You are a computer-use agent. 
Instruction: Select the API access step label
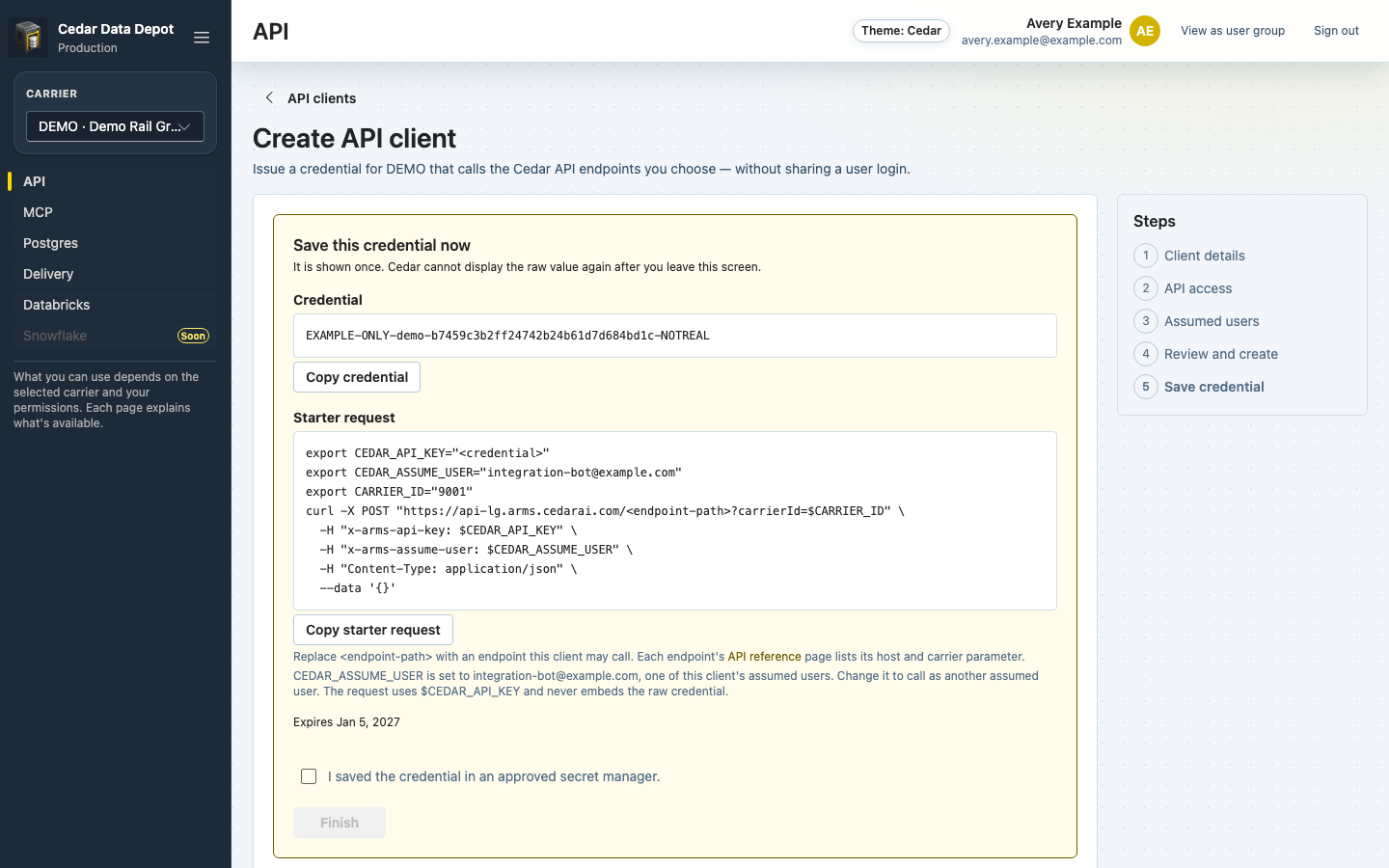tap(1198, 288)
